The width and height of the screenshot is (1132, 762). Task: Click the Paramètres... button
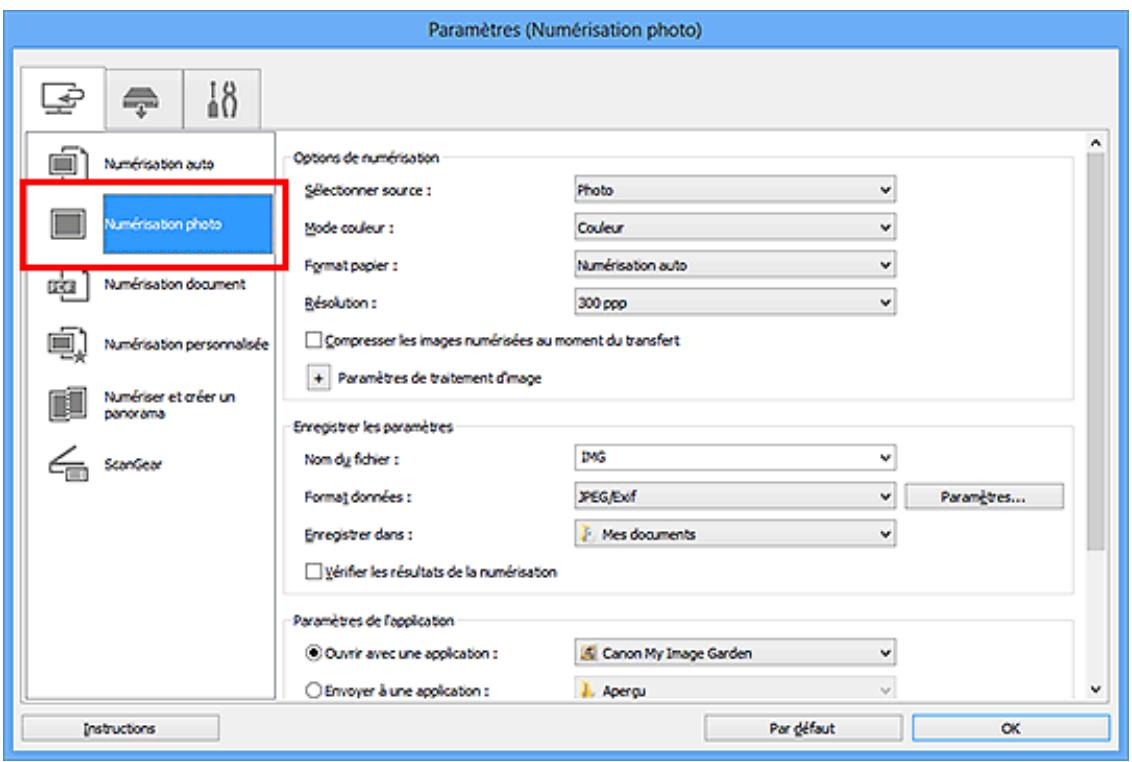coord(983,497)
